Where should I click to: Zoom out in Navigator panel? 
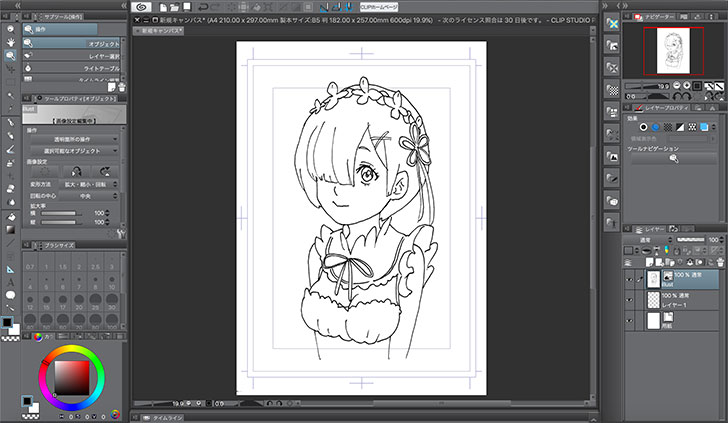tap(676, 86)
